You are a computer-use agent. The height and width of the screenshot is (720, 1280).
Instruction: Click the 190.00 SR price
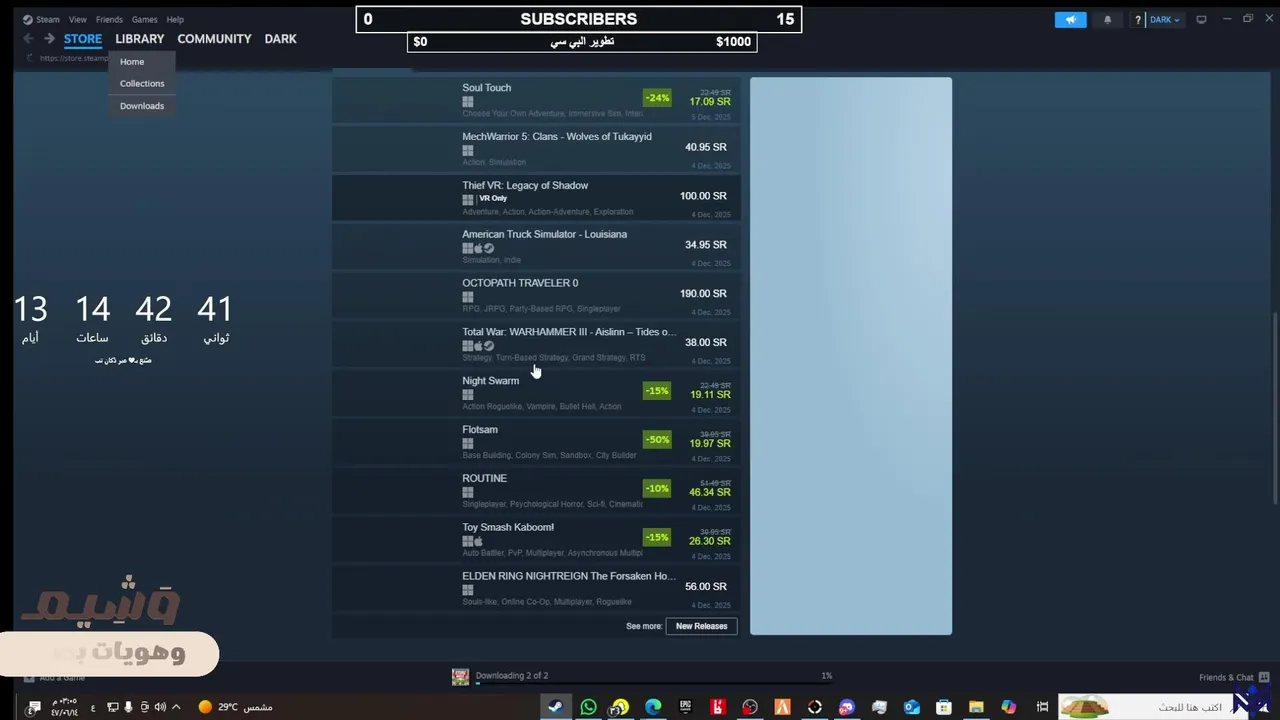click(703, 294)
